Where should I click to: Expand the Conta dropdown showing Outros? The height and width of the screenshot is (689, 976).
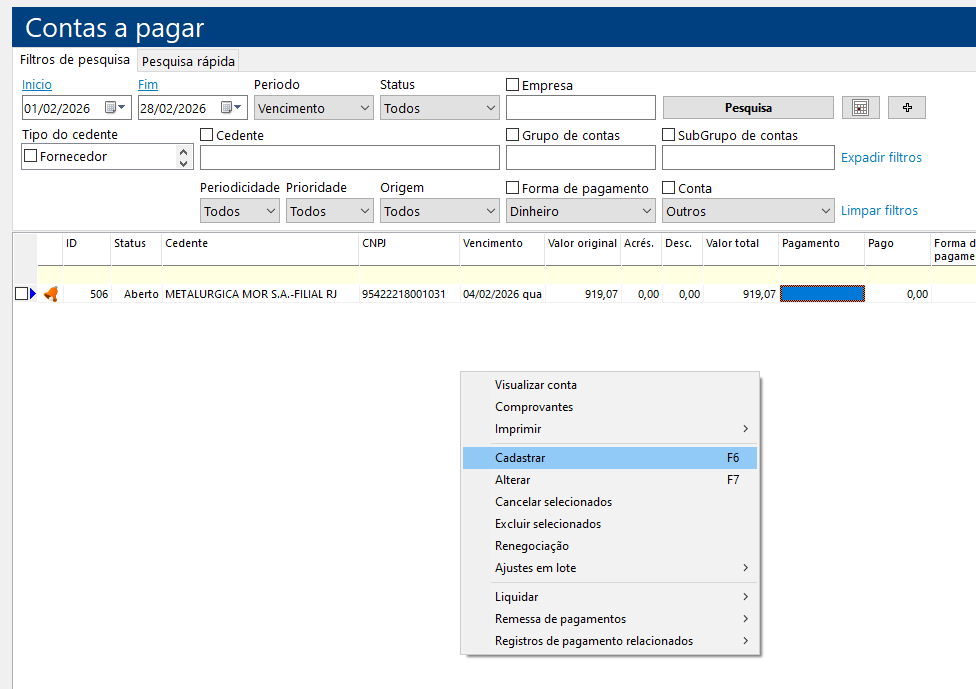[x=747, y=212]
